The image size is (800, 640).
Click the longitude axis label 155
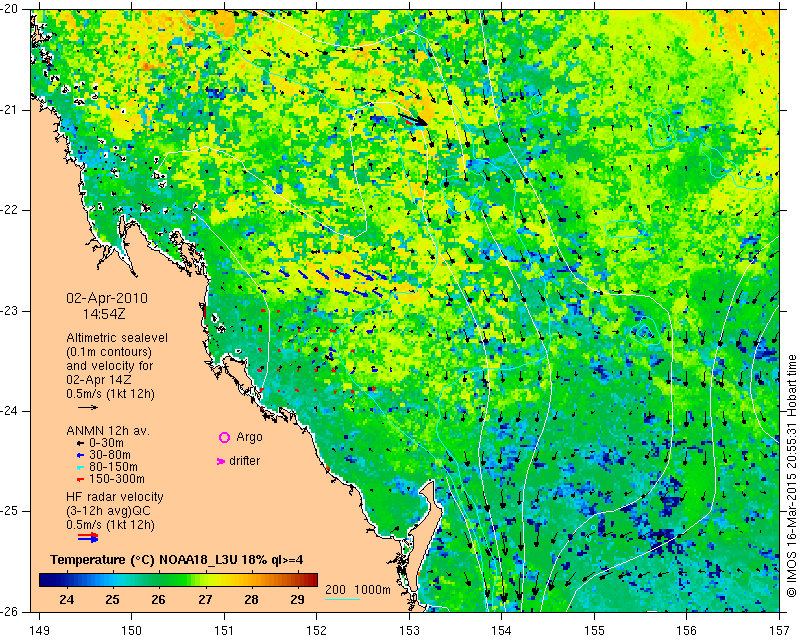(x=594, y=631)
